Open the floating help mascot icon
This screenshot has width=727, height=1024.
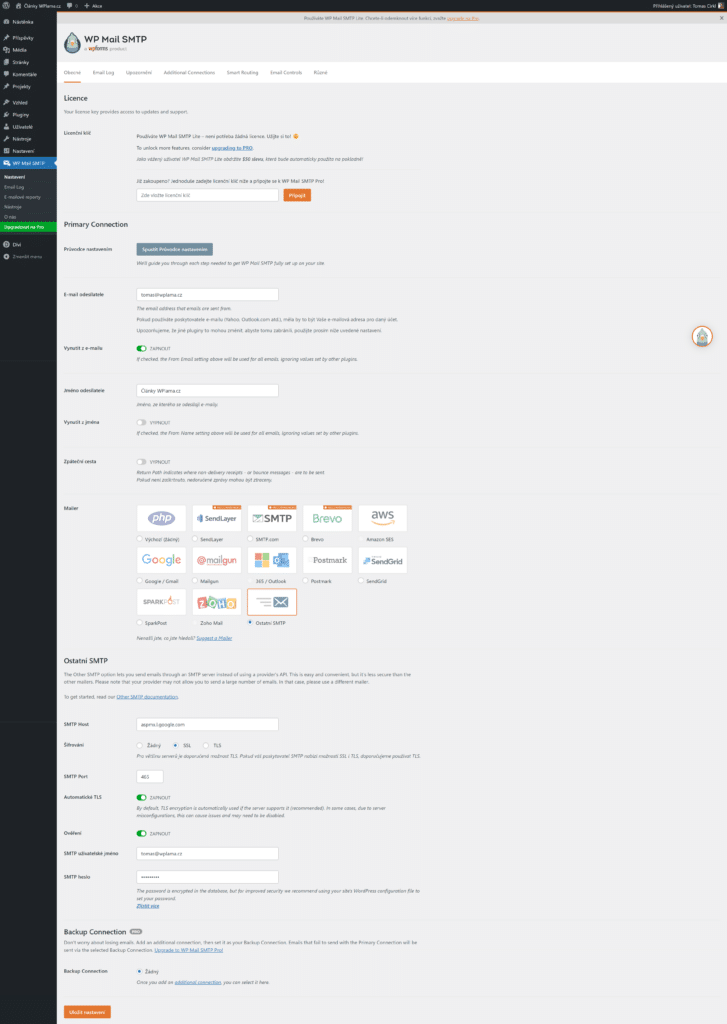point(702,336)
